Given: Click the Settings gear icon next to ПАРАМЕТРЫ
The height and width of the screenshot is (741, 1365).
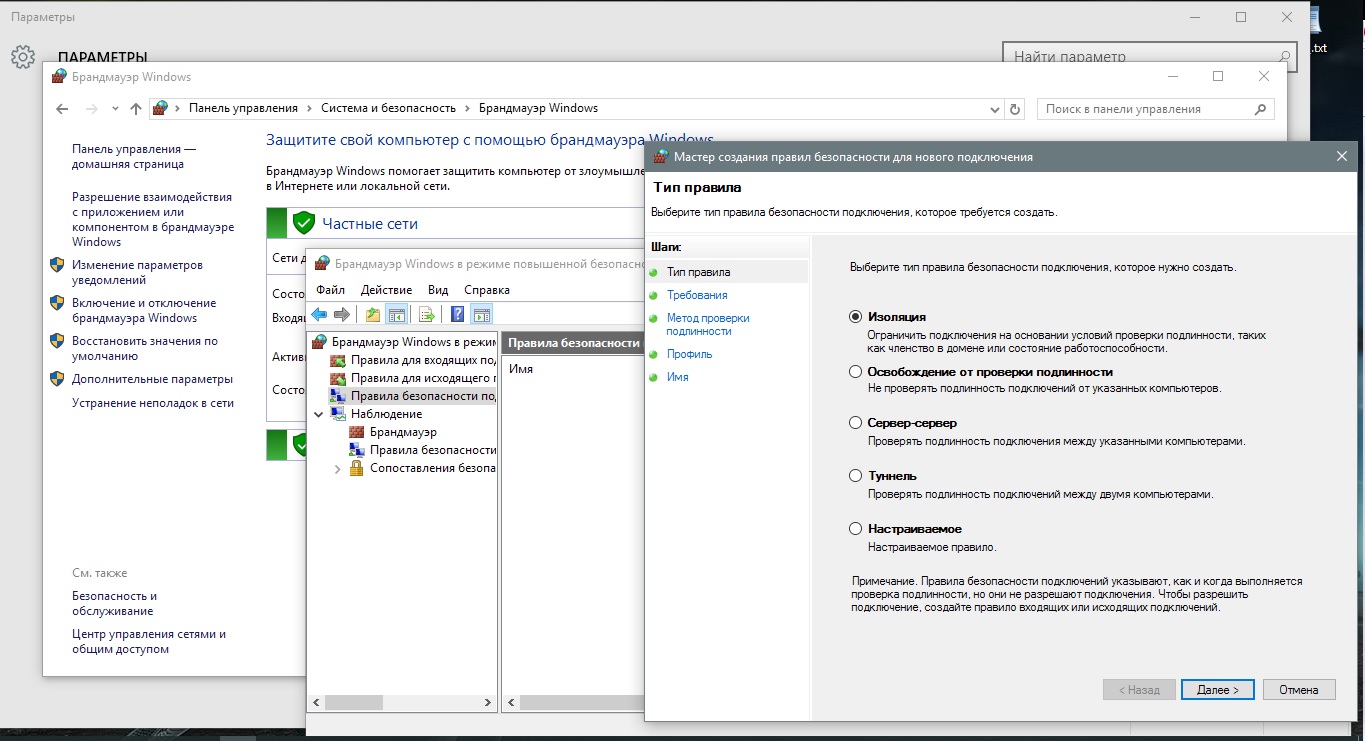Looking at the screenshot, I should [23, 57].
